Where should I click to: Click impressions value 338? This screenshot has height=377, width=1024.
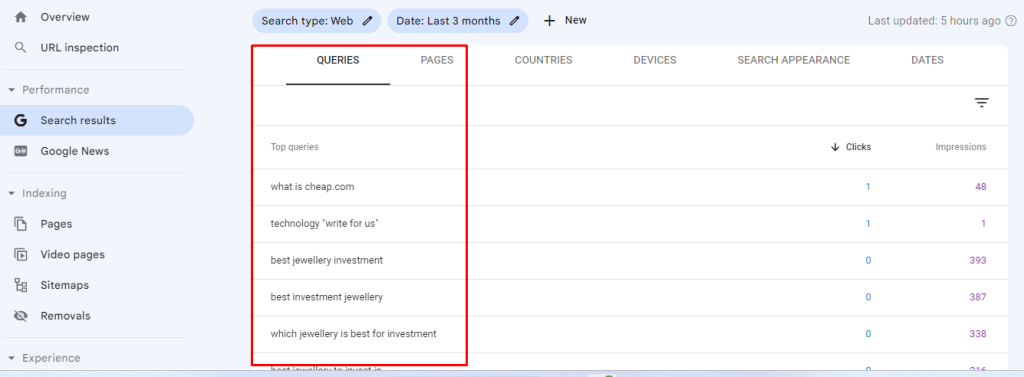pos(978,334)
